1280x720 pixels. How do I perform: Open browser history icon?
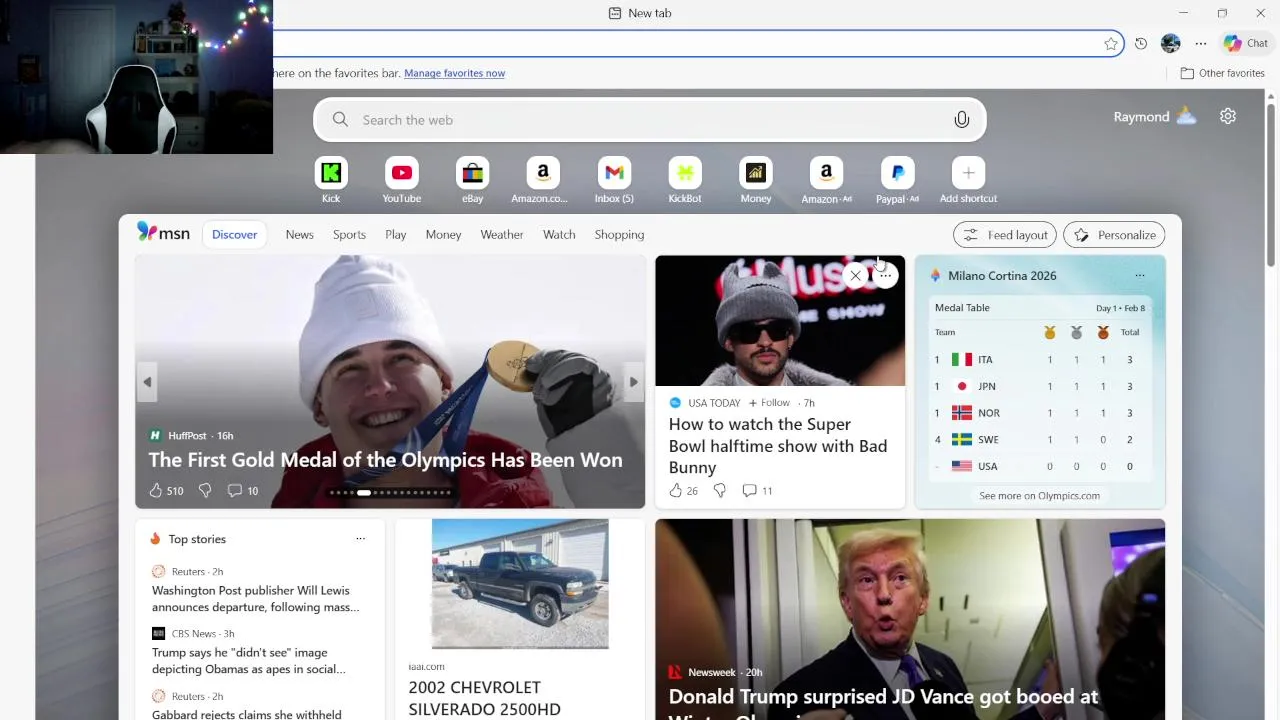1141,43
